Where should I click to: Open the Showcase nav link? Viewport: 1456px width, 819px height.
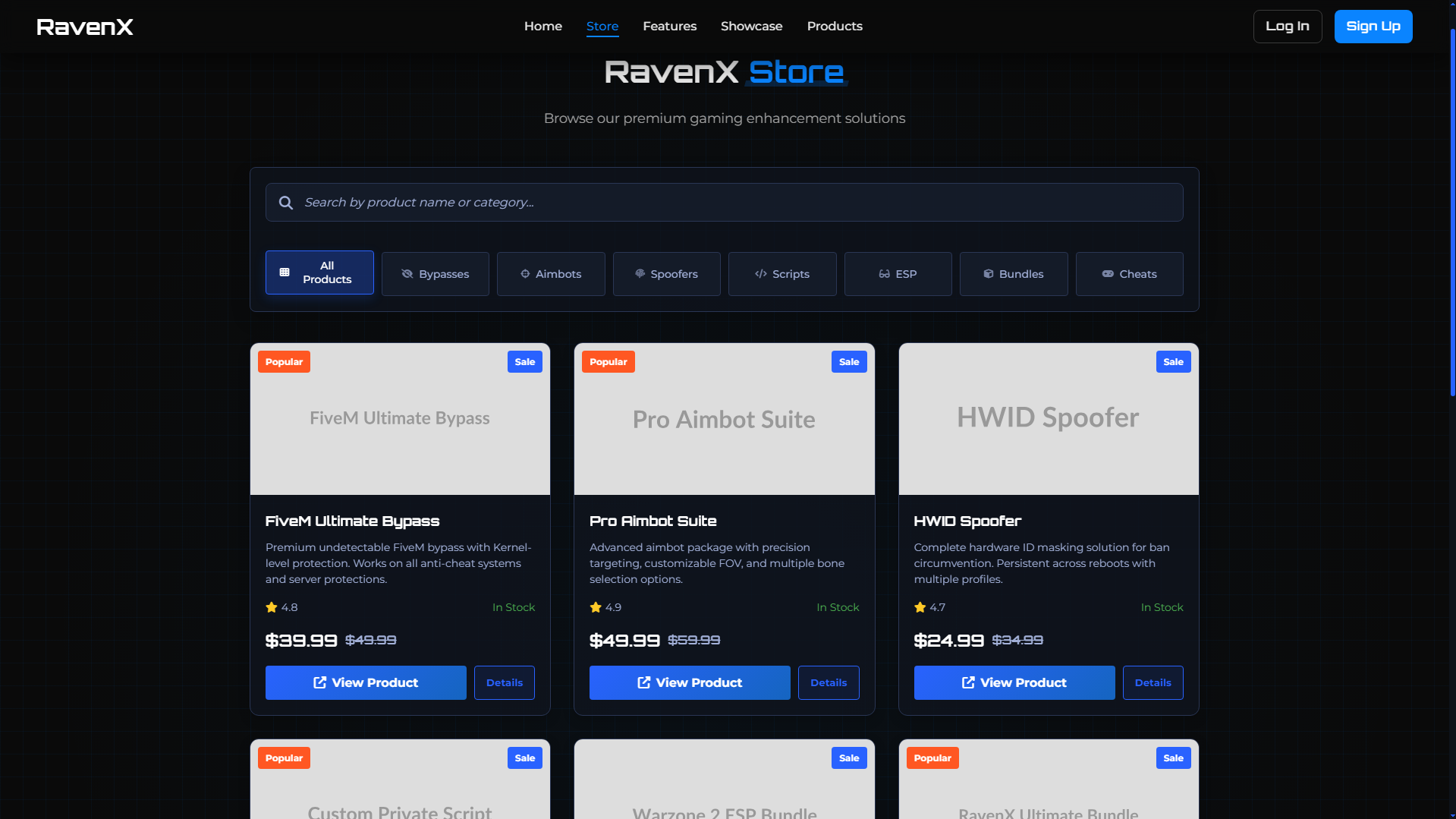pos(752,26)
